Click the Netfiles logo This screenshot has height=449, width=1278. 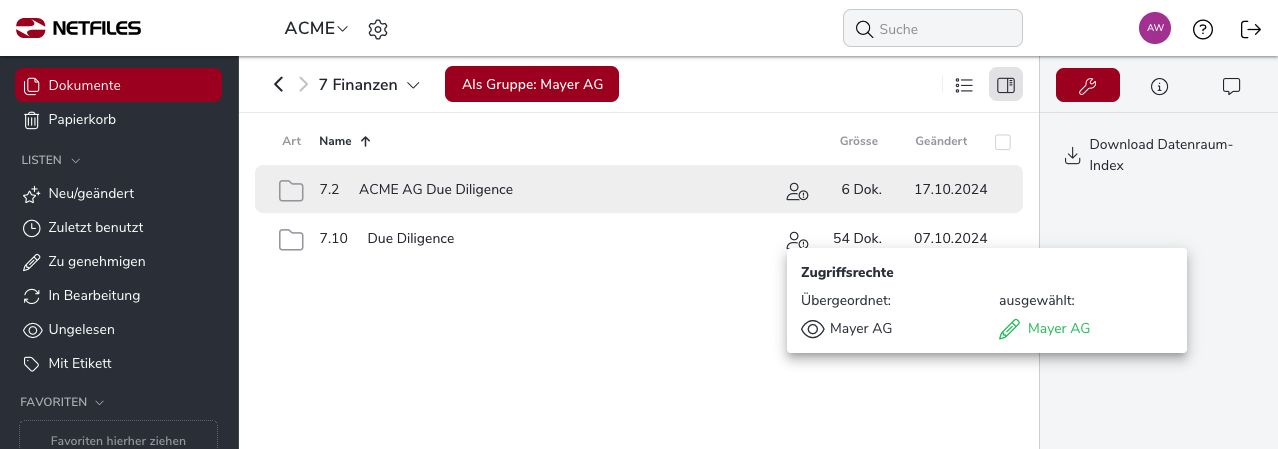pyautogui.click(x=78, y=28)
